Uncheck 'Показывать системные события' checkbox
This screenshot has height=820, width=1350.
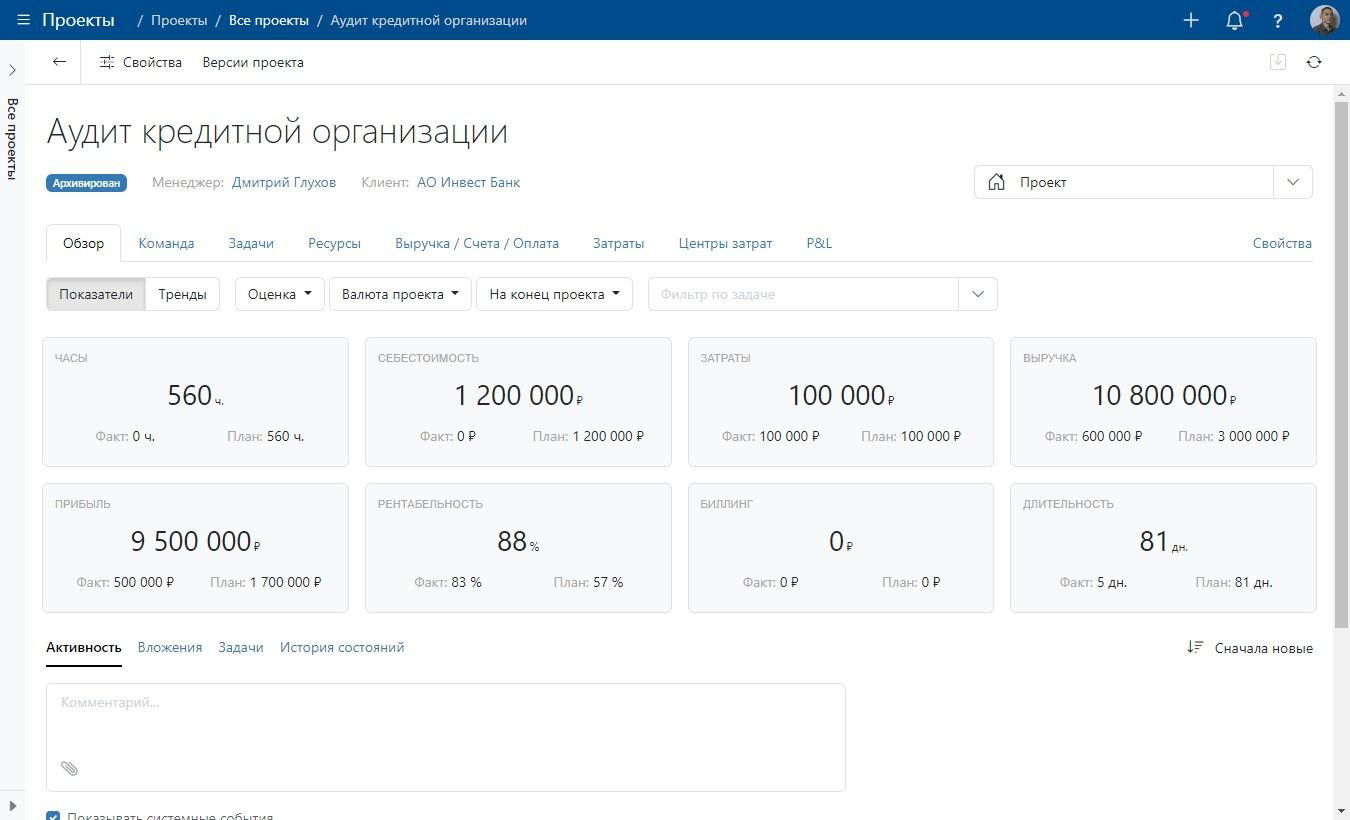pyautogui.click(x=53, y=816)
